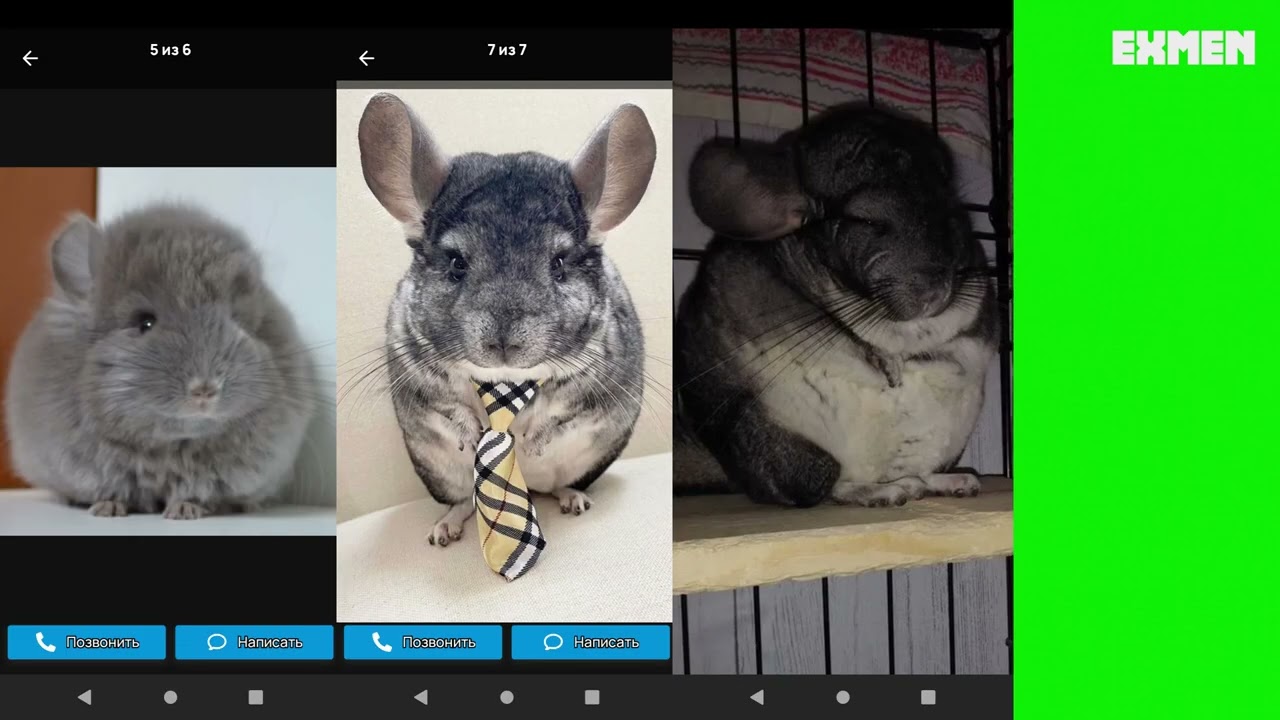This screenshot has width=1280, height=720.
Task: Tap Android back triangle on the 7 из 7 screen
Action: (x=420, y=697)
